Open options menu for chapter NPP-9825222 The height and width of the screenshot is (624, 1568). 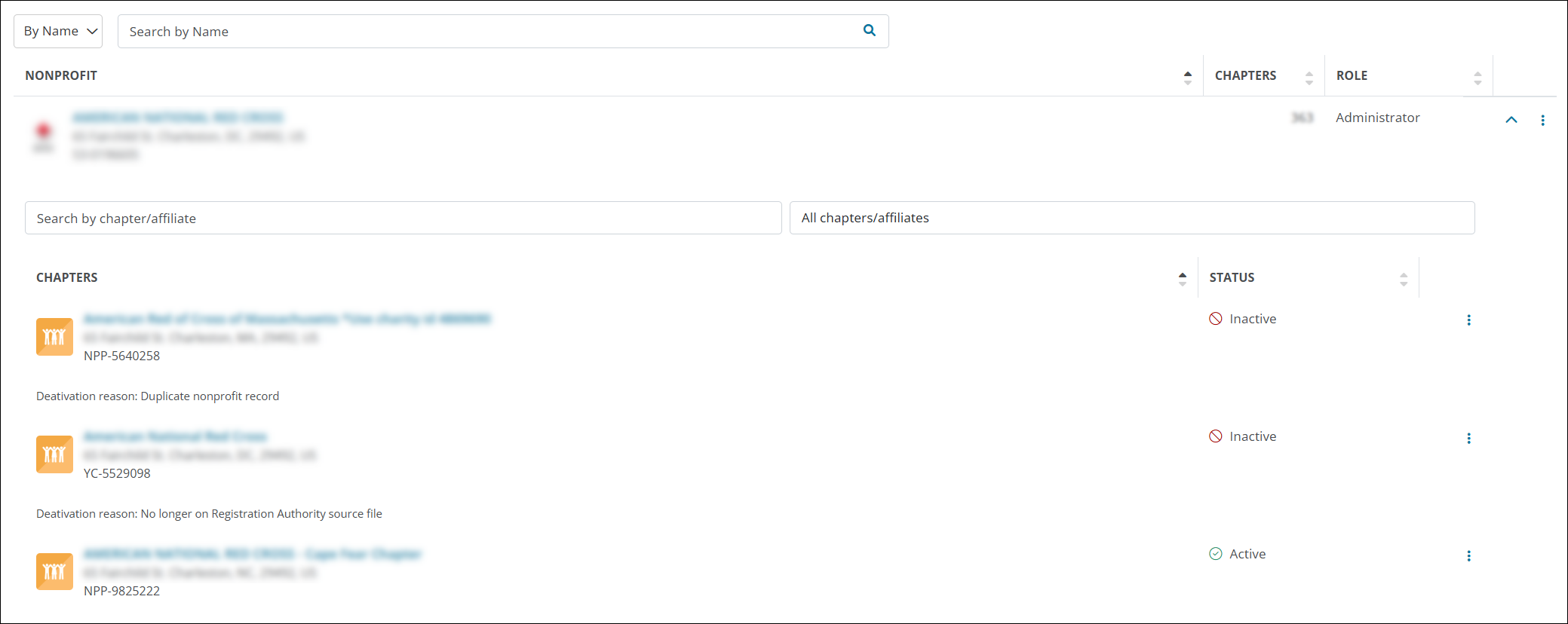coord(1468,555)
